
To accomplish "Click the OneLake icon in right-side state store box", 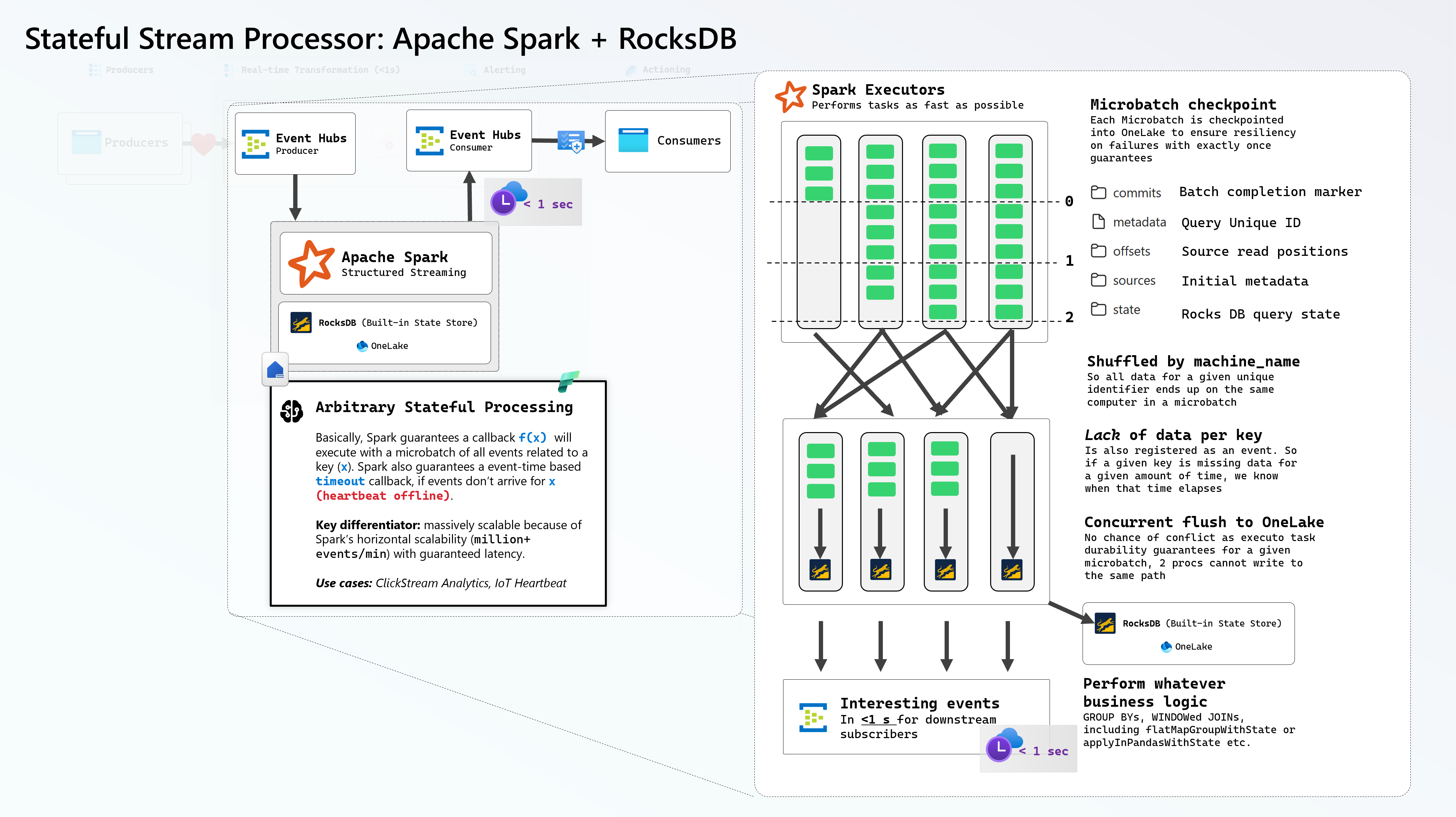I will 1166,647.
